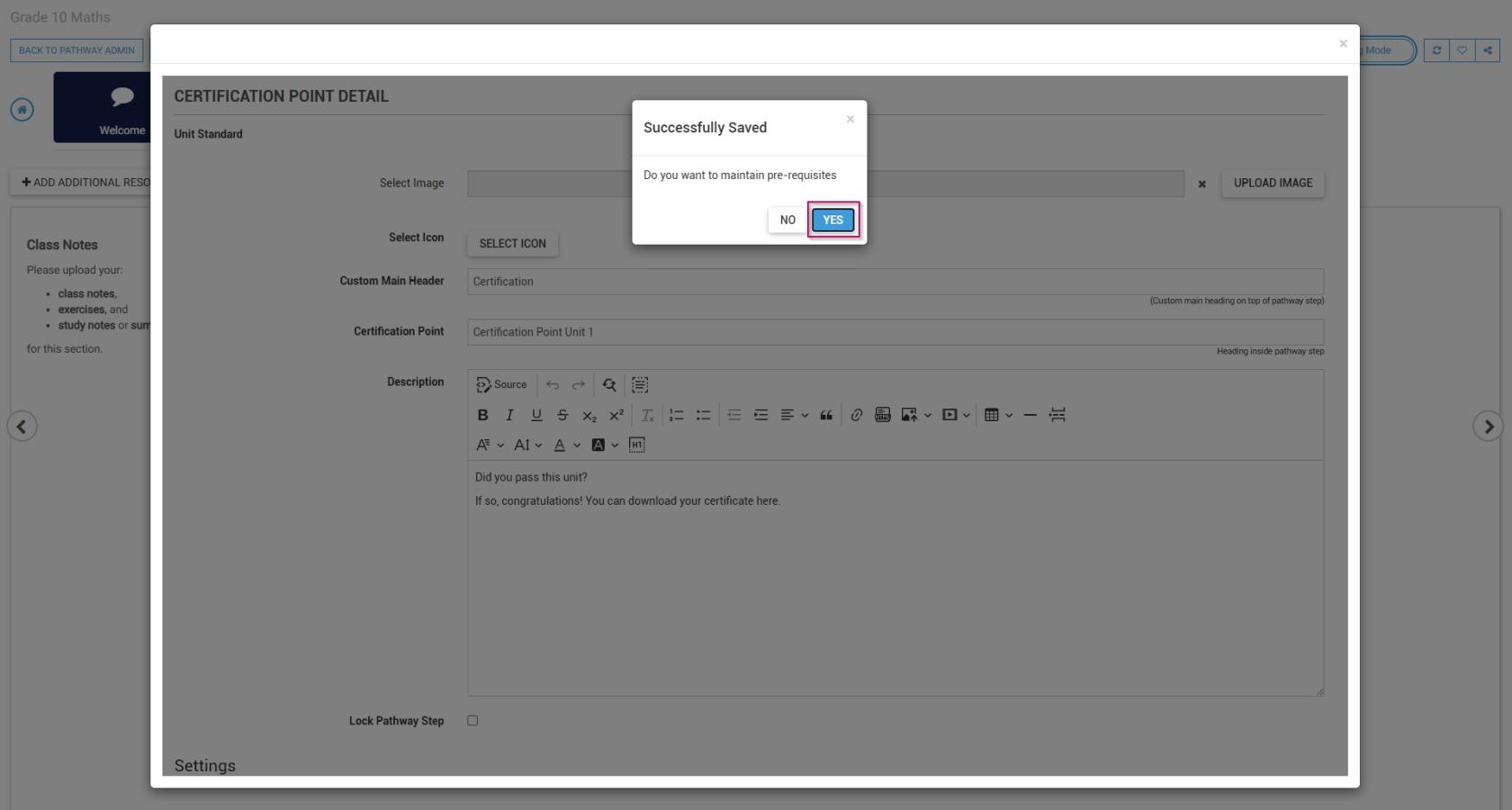Viewport: 1512px width, 810px height.
Task: Close the Certification Point Detail modal
Action: click(x=1343, y=43)
